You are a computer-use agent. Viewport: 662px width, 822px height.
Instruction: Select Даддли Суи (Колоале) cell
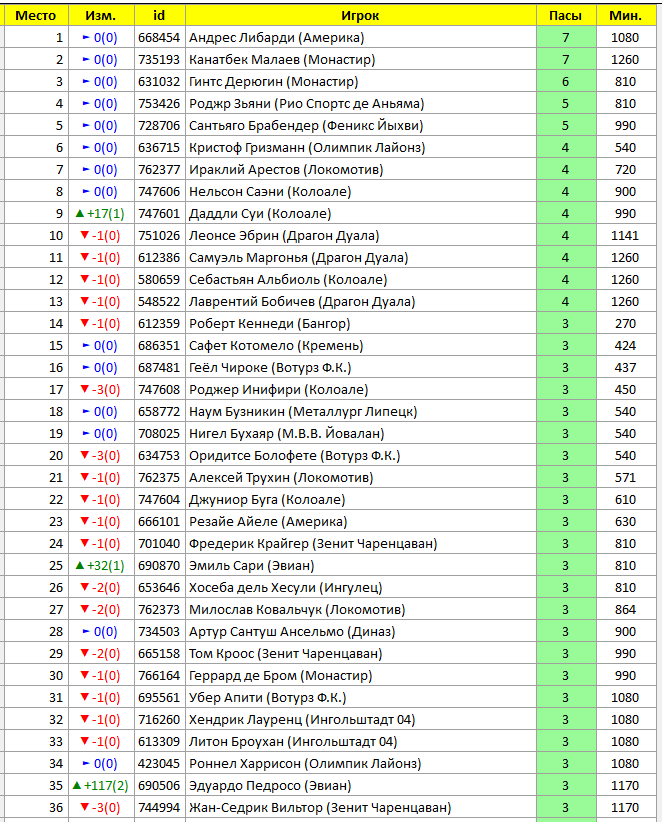[361, 214]
